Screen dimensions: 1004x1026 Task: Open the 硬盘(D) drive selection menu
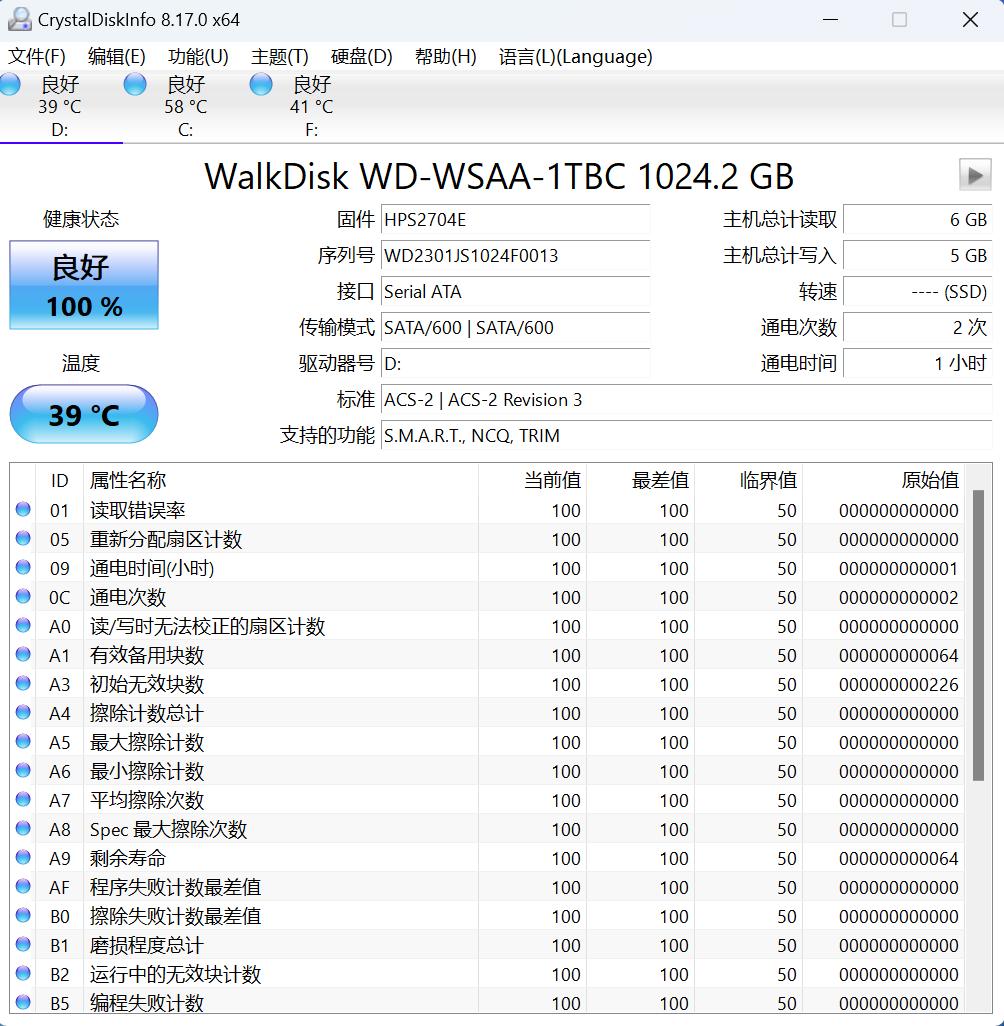360,57
